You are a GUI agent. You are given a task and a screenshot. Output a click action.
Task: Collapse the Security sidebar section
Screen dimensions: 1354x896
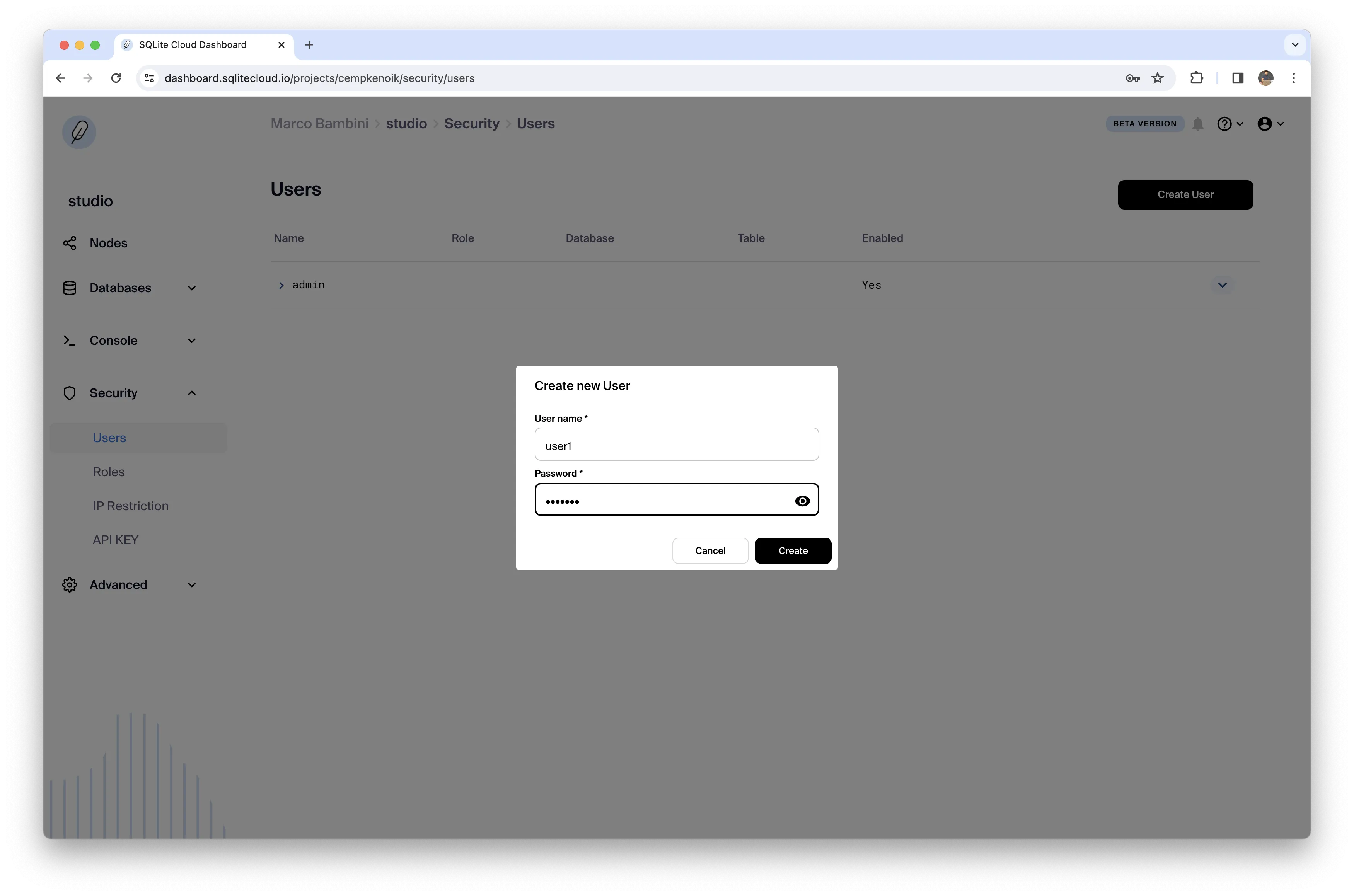[191, 393]
